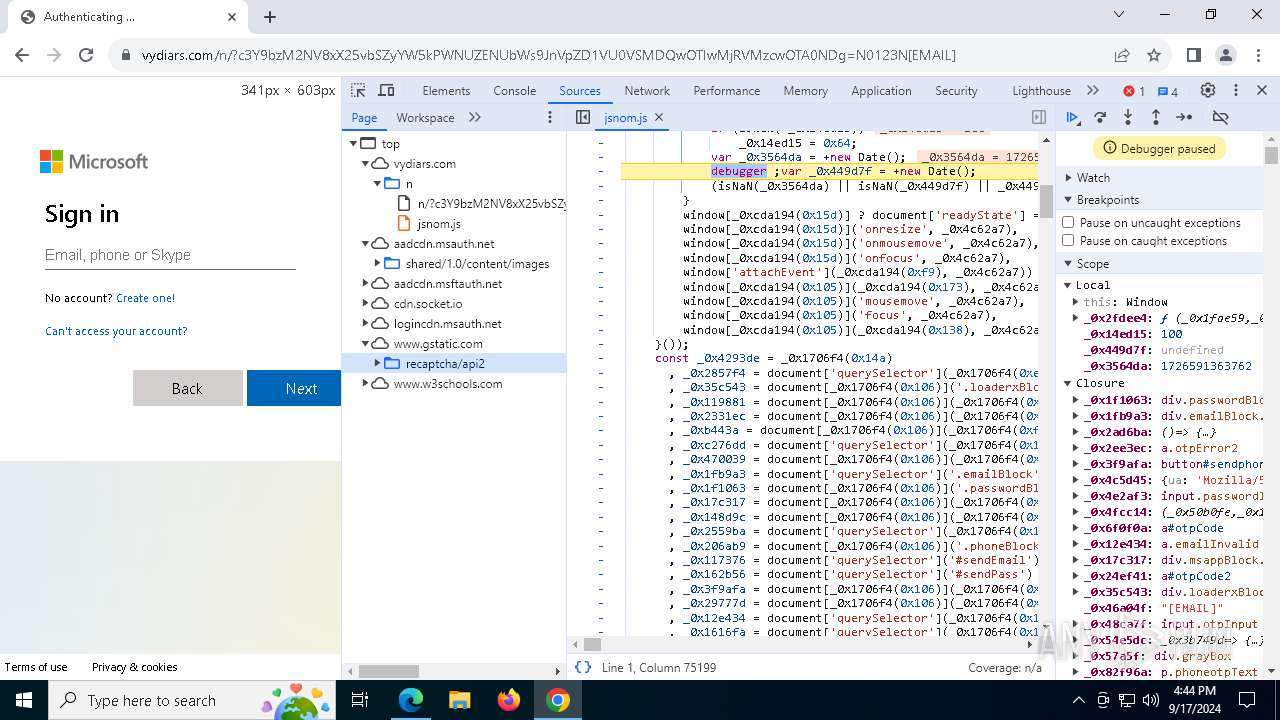Screen dimensions: 1280x720
Task: Open the Chrome profile avatar
Action: (1226, 55)
